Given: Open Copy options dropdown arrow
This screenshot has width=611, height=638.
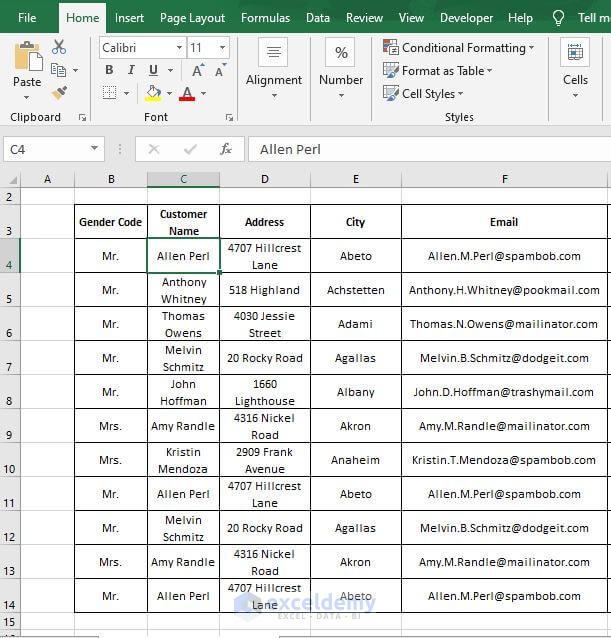Looking at the screenshot, I should tap(76, 70).
